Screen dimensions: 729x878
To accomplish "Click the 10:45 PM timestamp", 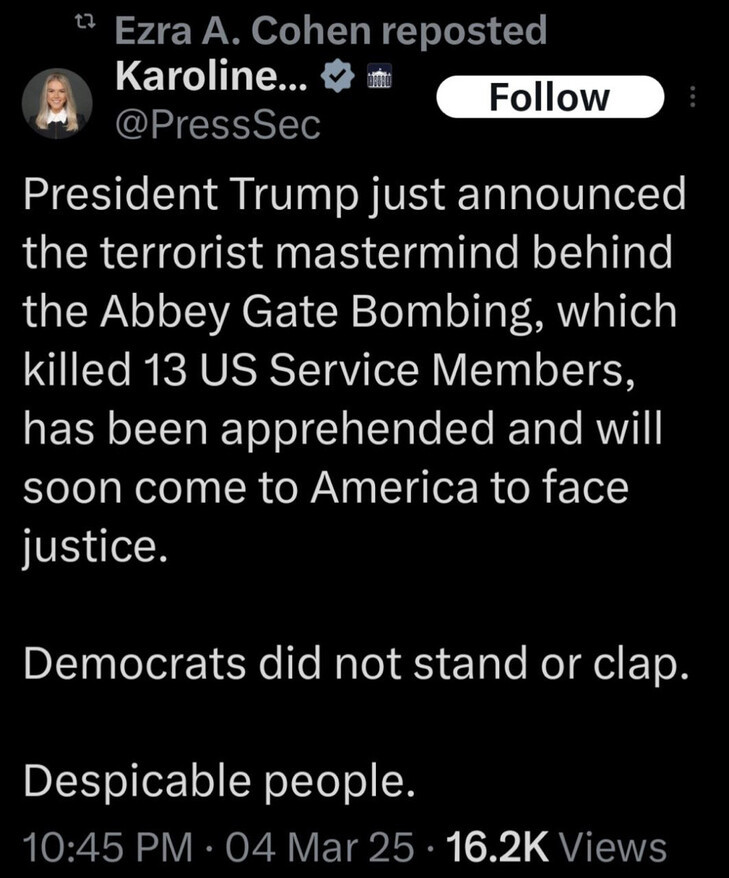I will (x=107, y=847).
